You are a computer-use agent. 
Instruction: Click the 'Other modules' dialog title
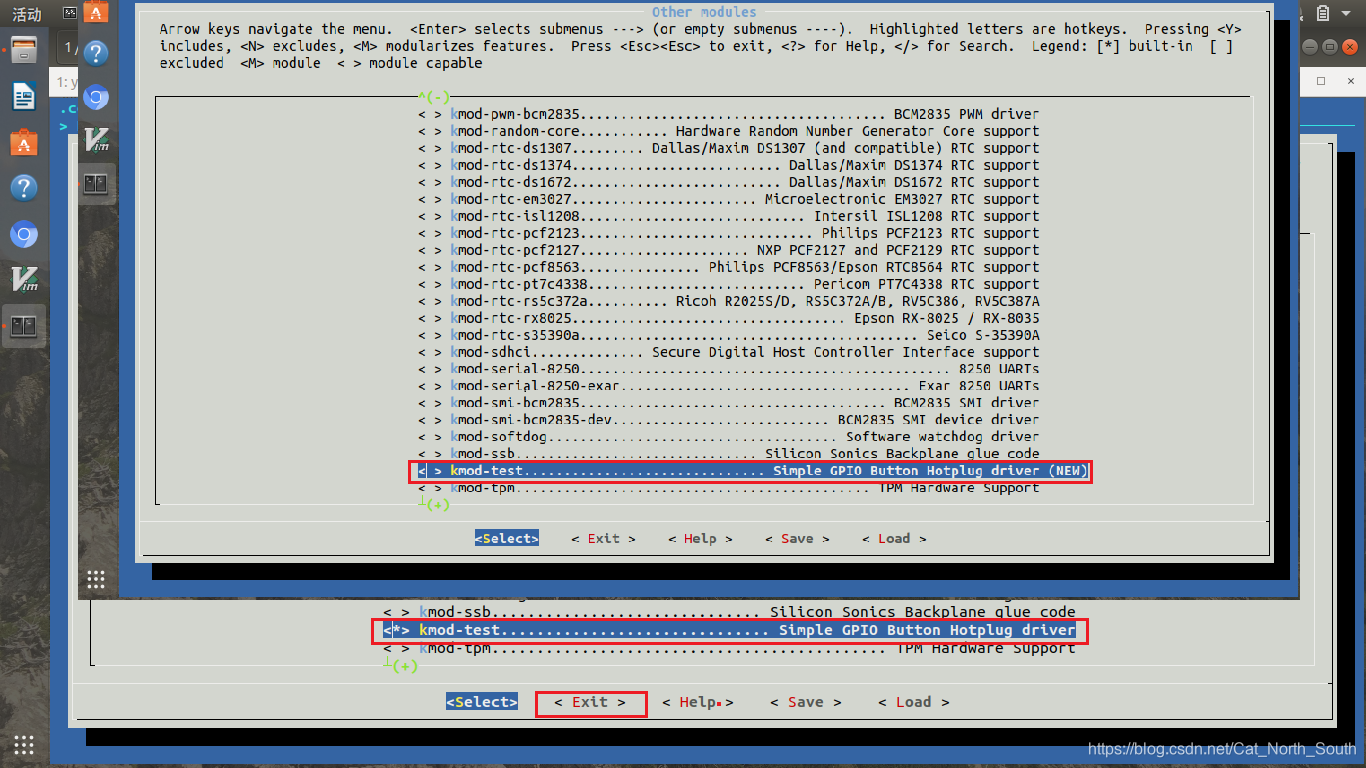tap(704, 12)
